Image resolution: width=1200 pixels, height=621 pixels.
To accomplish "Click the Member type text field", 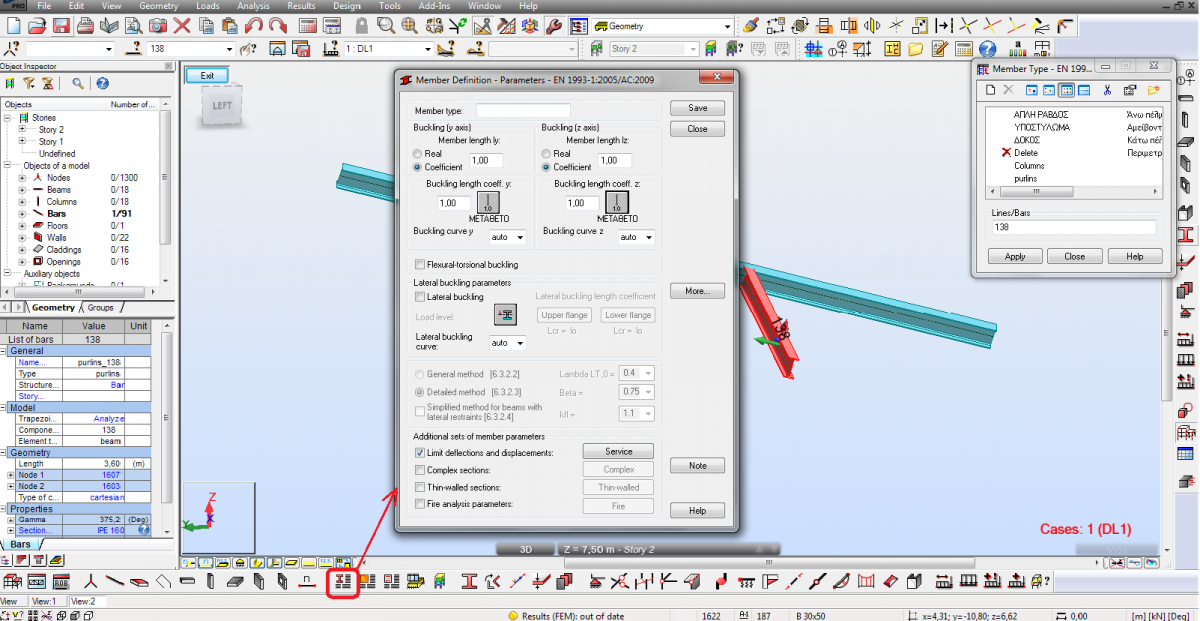I will (523, 110).
